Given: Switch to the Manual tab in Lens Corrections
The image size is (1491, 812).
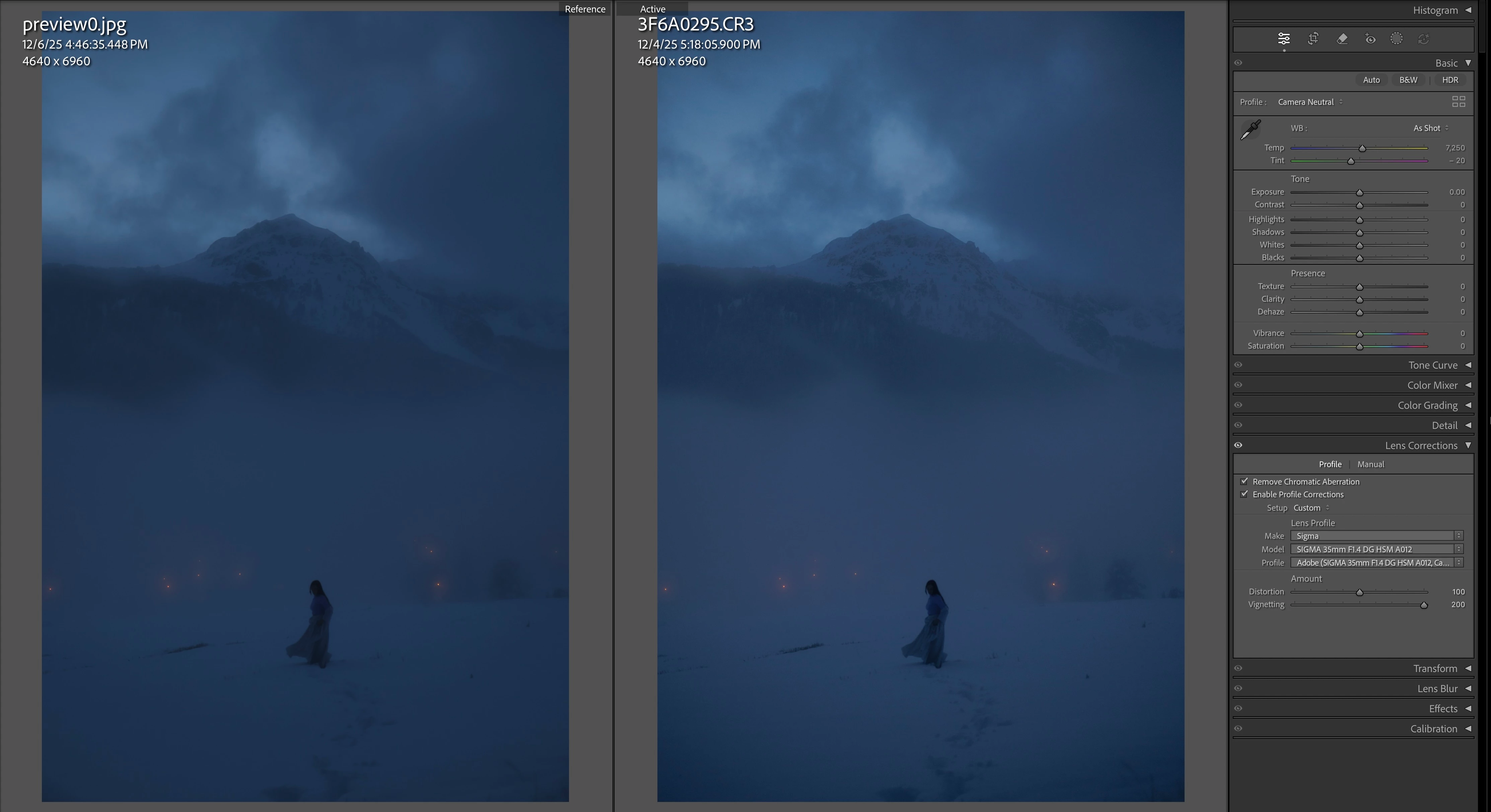Looking at the screenshot, I should 1370,464.
